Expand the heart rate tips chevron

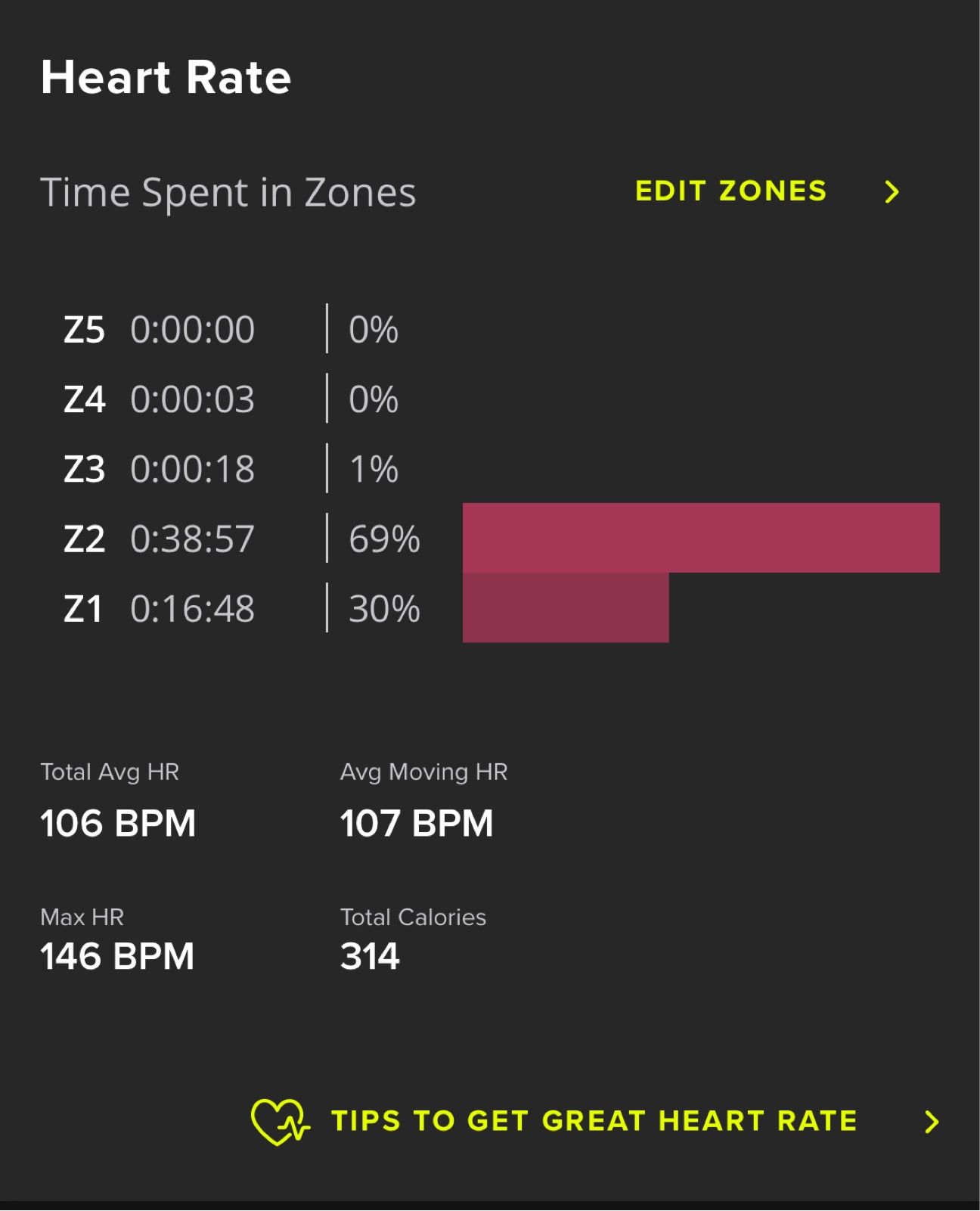[x=932, y=1122]
